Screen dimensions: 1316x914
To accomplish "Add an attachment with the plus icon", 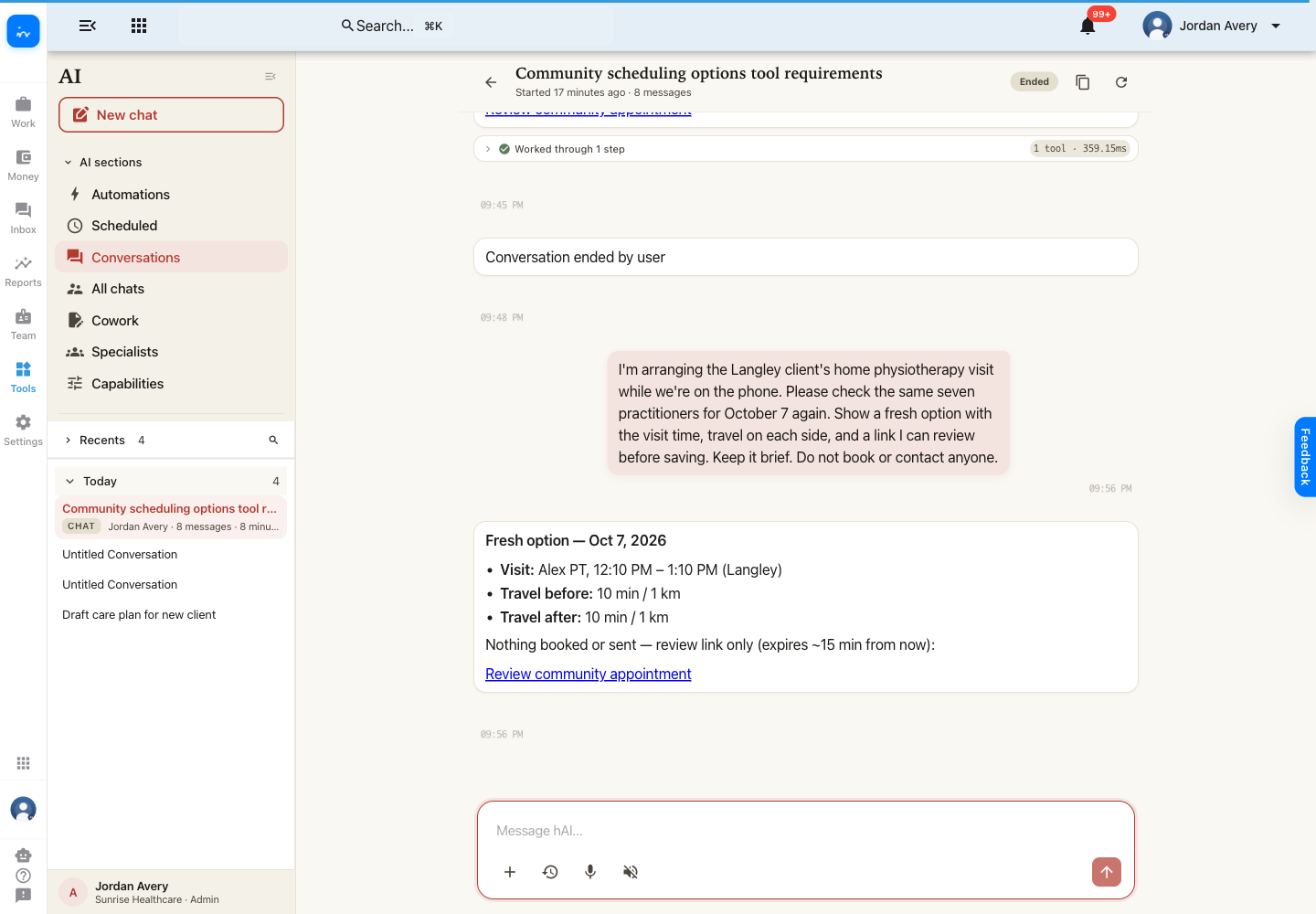I will click(510, 872).
